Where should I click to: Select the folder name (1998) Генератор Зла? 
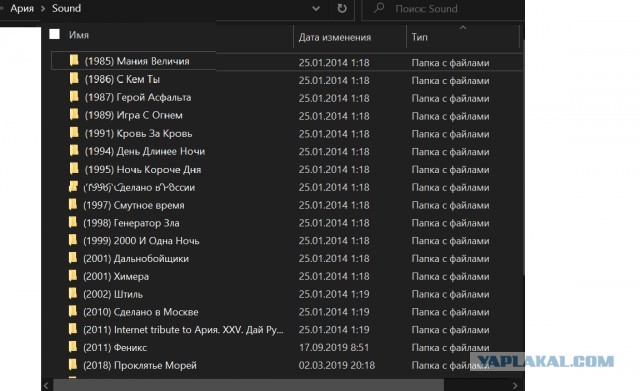[131, 223]
